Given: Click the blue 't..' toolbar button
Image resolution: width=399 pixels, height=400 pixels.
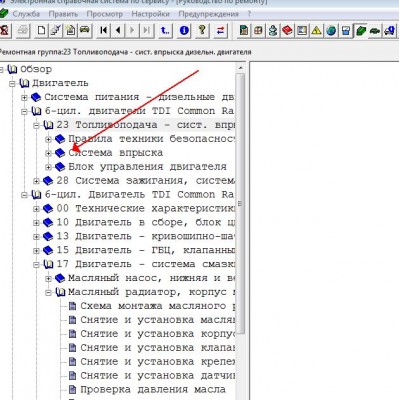Looking at the screenshot, I should pos(165,31).
